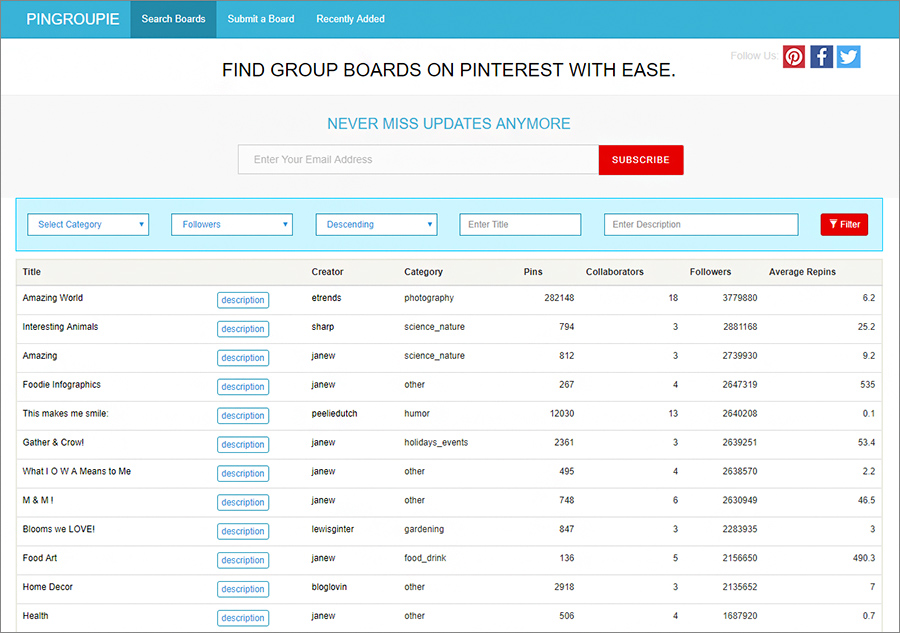900x633 pixels.
Task: Click followers value 2881168
Action: tap(740, 327)
